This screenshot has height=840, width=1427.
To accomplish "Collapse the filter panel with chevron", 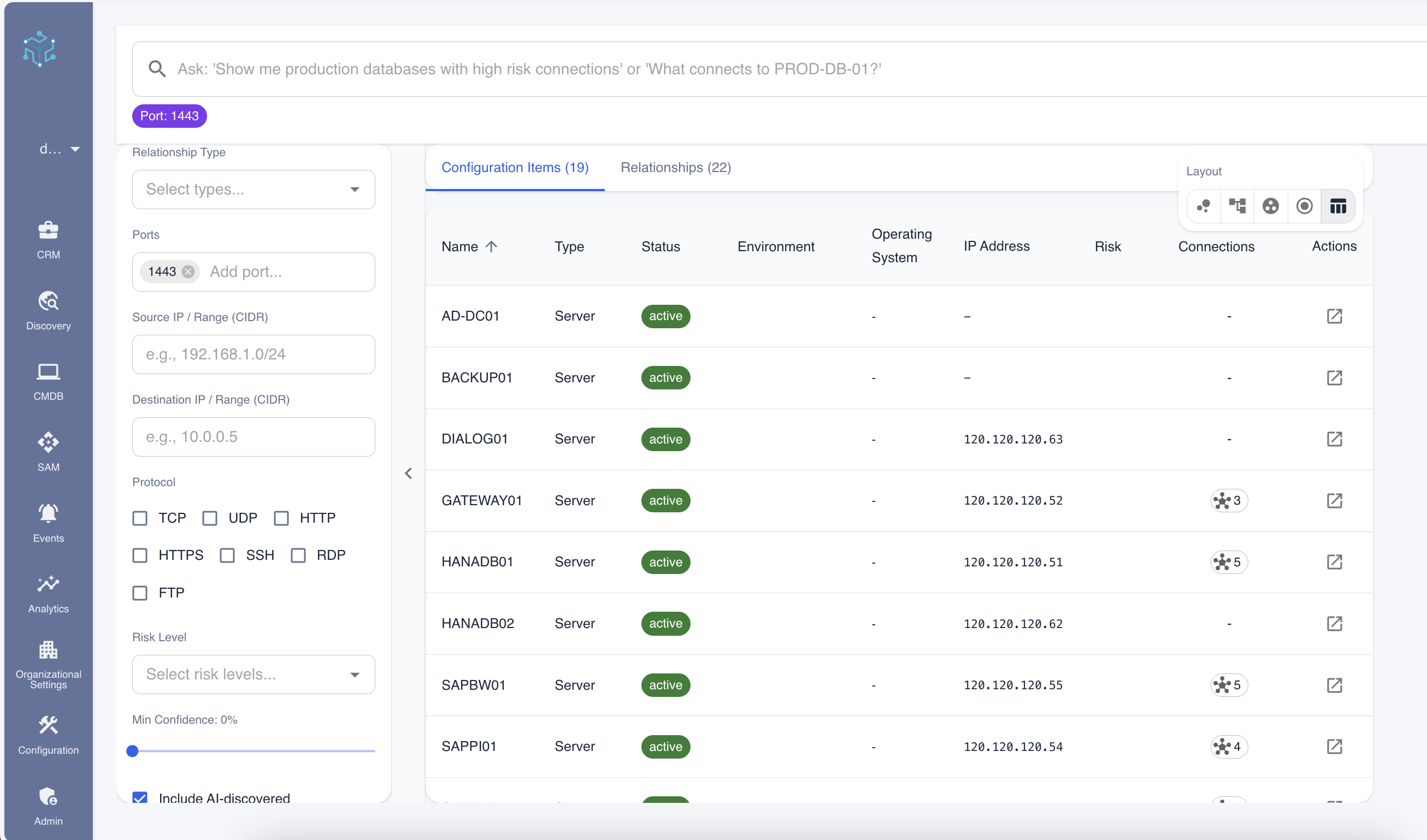I will pos(408,473).
